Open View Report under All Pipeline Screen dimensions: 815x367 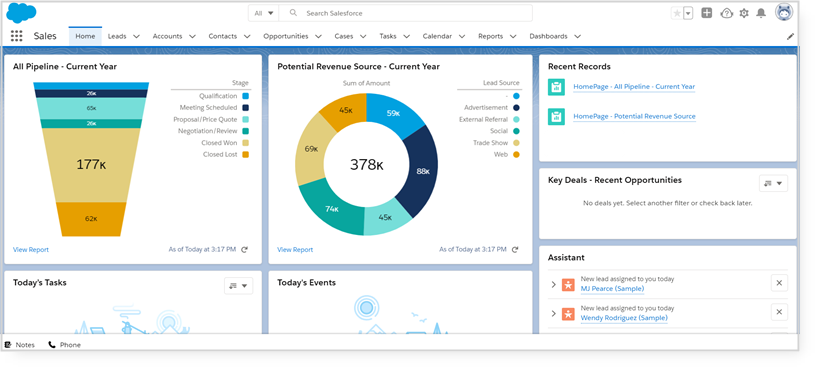click(x=31, y=250)
